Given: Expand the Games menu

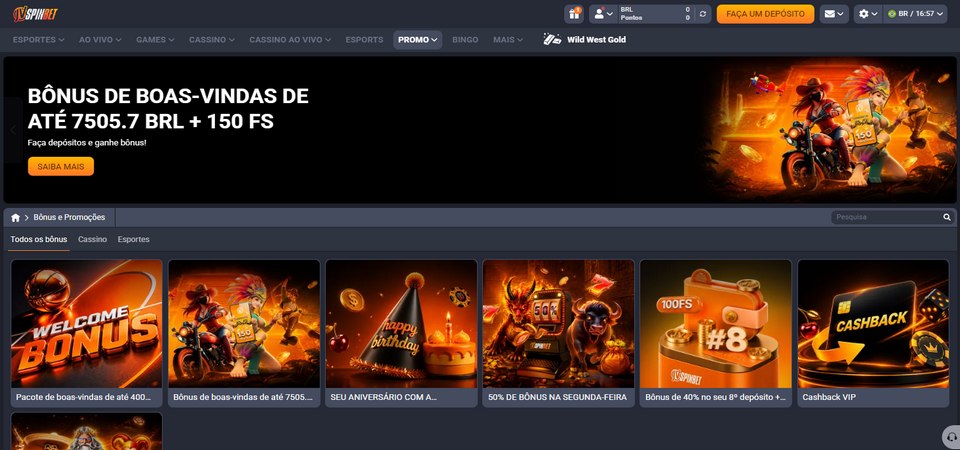Looking at the screenshot, I should [x=155, y=40].
